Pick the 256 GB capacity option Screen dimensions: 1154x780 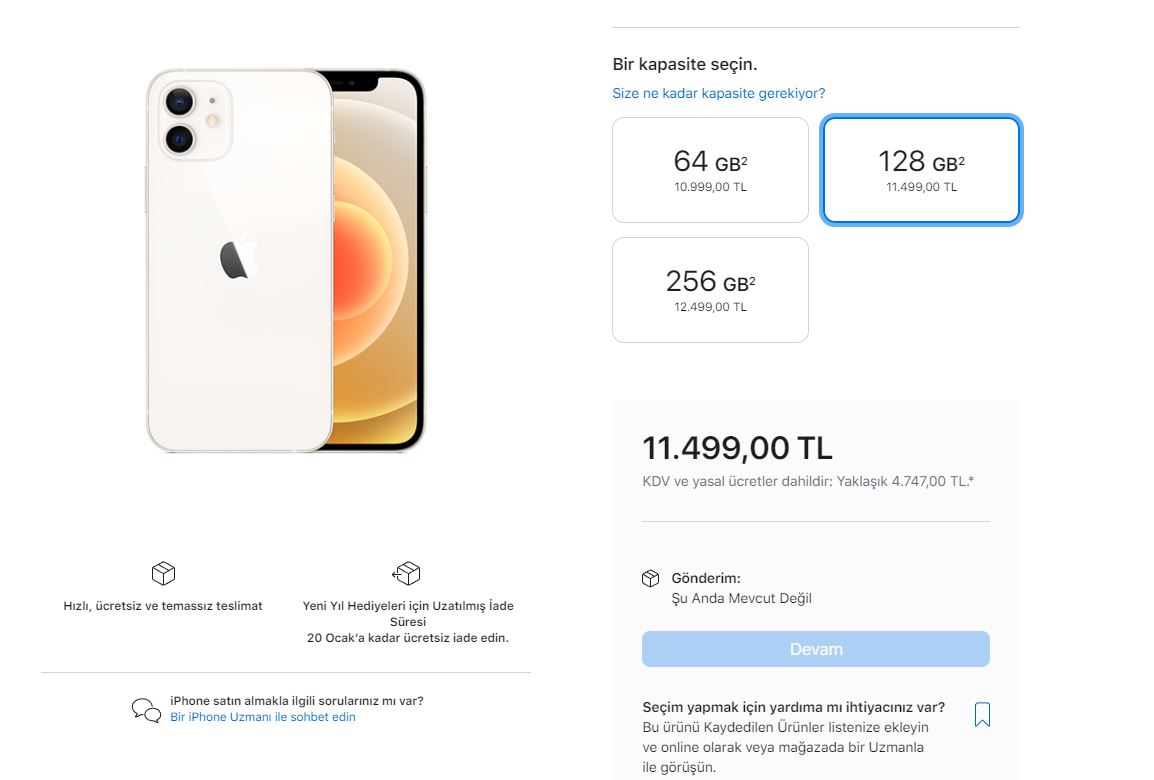click(710, 290)
